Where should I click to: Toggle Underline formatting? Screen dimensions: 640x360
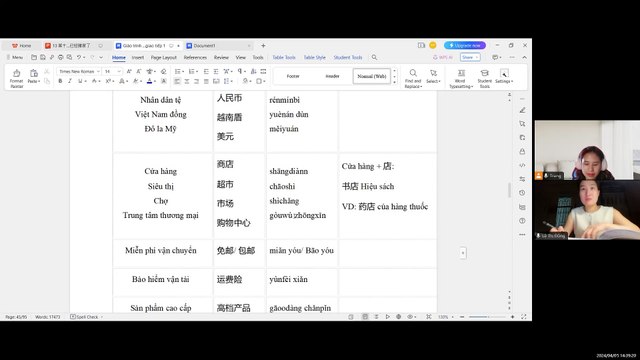(80, 81)
